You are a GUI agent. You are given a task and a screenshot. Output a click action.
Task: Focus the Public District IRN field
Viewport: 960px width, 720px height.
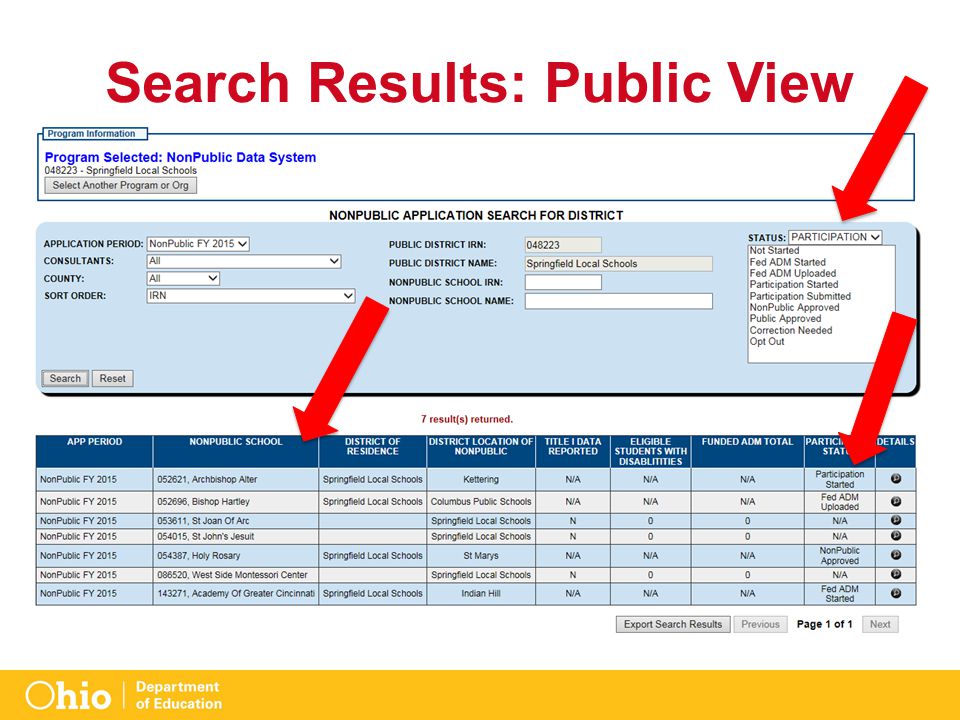(x=563, y=245)
